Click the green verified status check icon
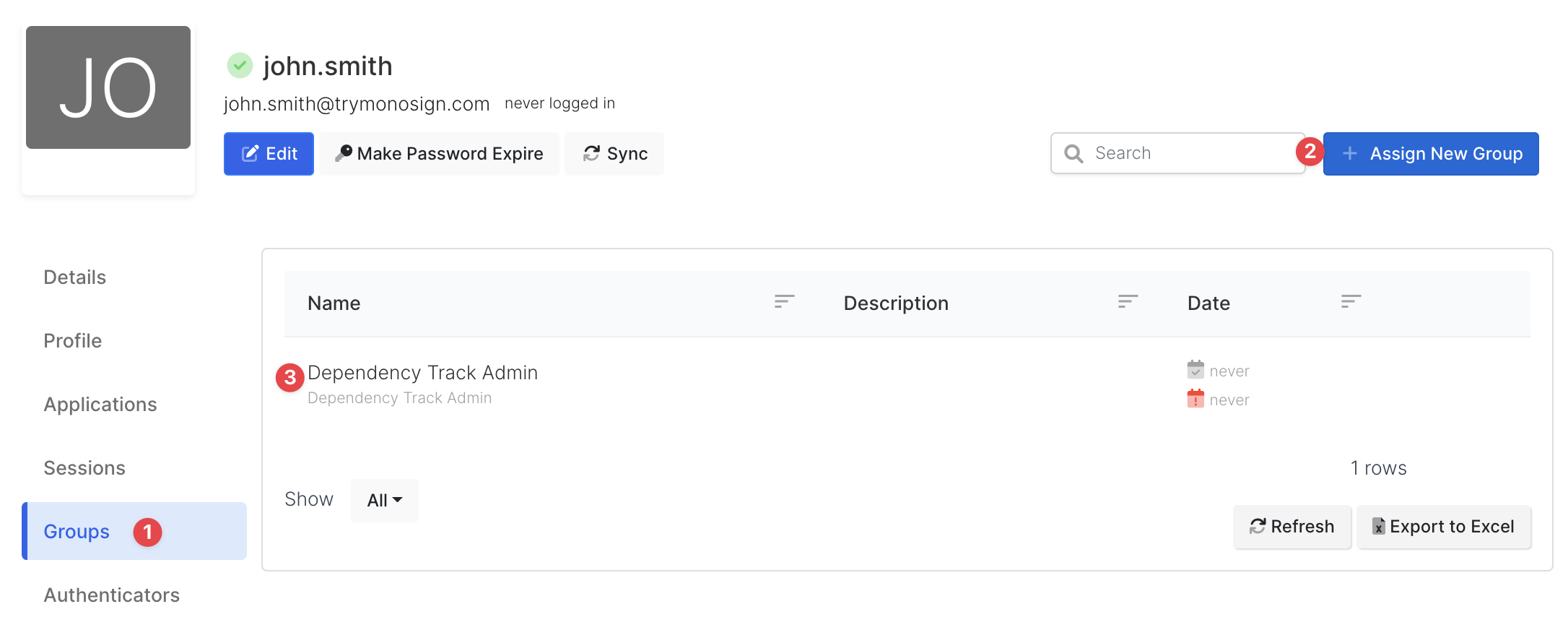 click(240, 66)
